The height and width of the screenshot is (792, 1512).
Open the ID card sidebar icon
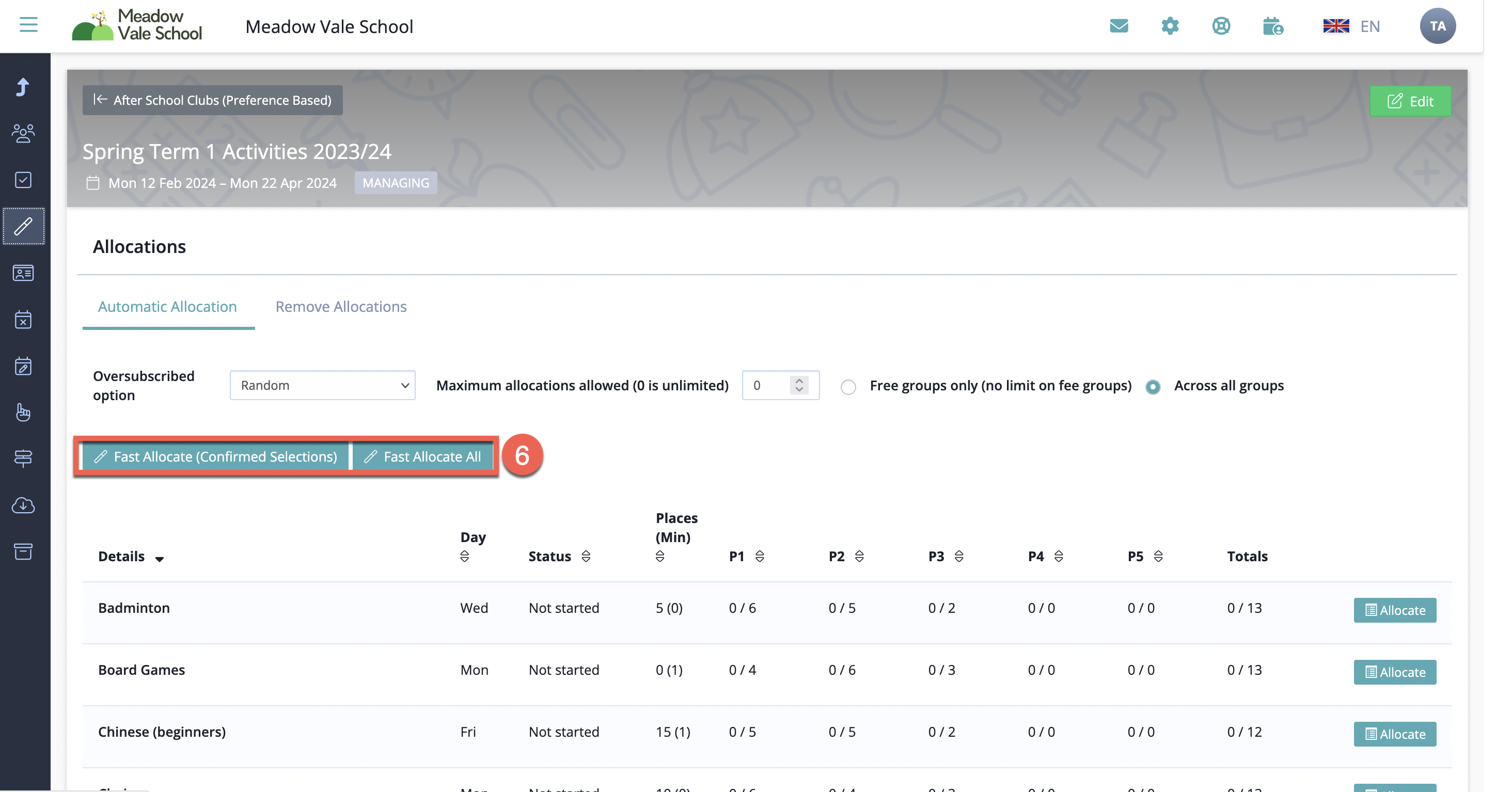(23, 273)
